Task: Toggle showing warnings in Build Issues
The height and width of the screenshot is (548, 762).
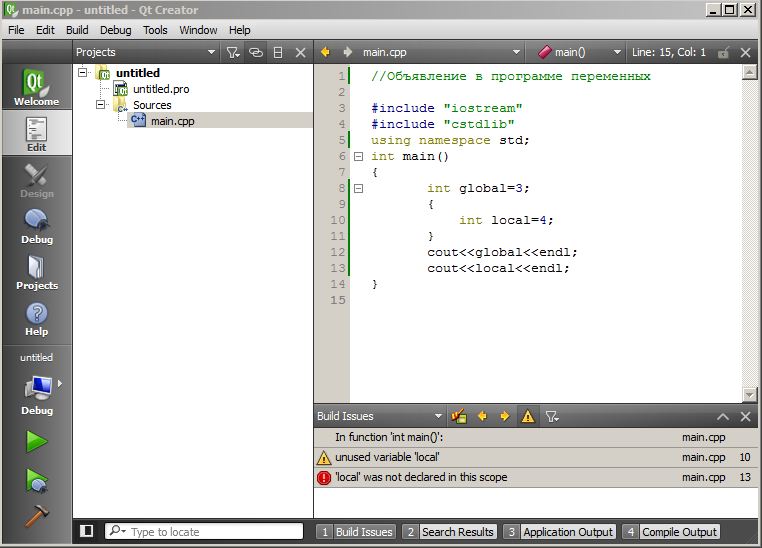Action: pyautogui.click(x=528, y=416)
